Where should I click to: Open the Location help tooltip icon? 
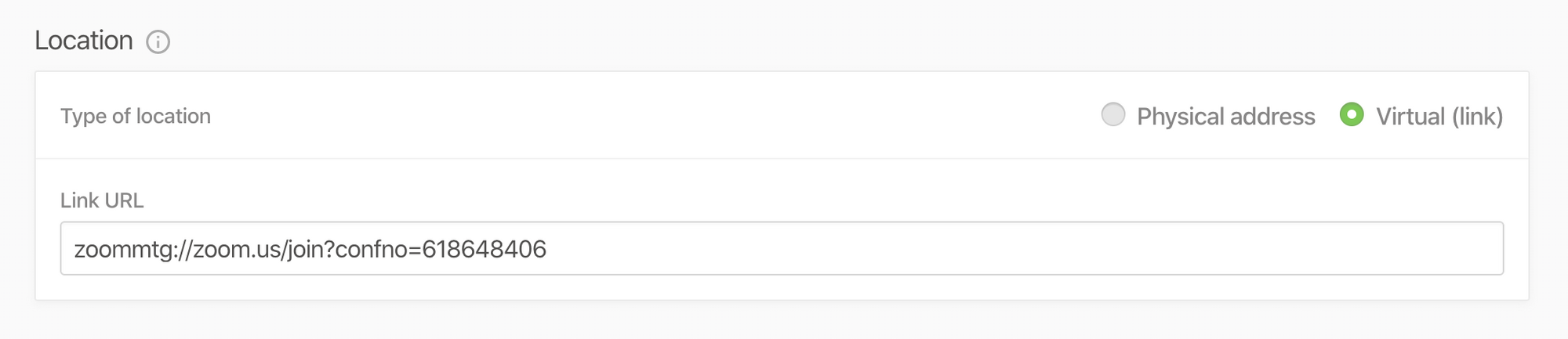click(158, 41)
